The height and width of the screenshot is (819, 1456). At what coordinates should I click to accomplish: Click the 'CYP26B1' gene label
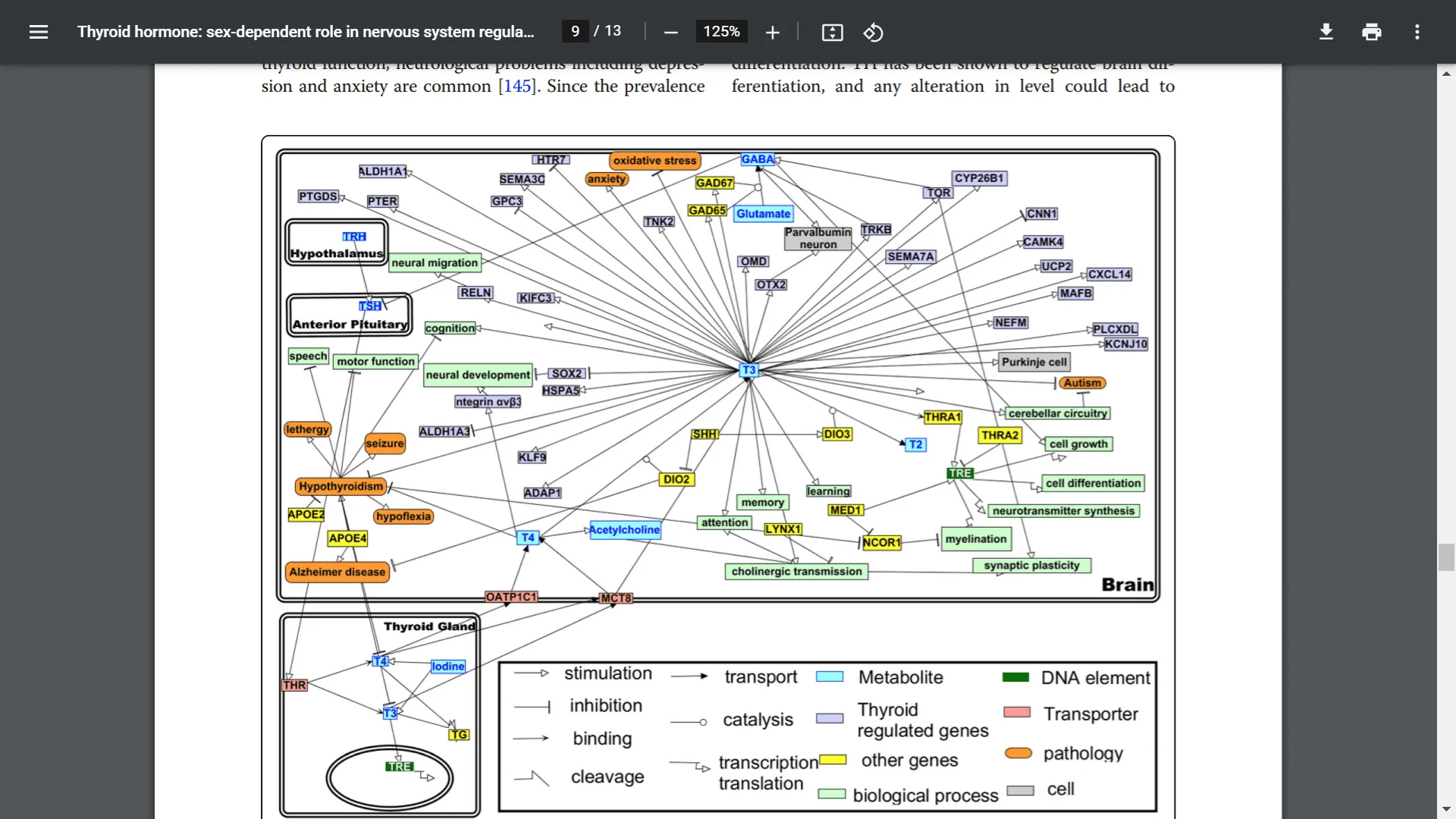978,178
